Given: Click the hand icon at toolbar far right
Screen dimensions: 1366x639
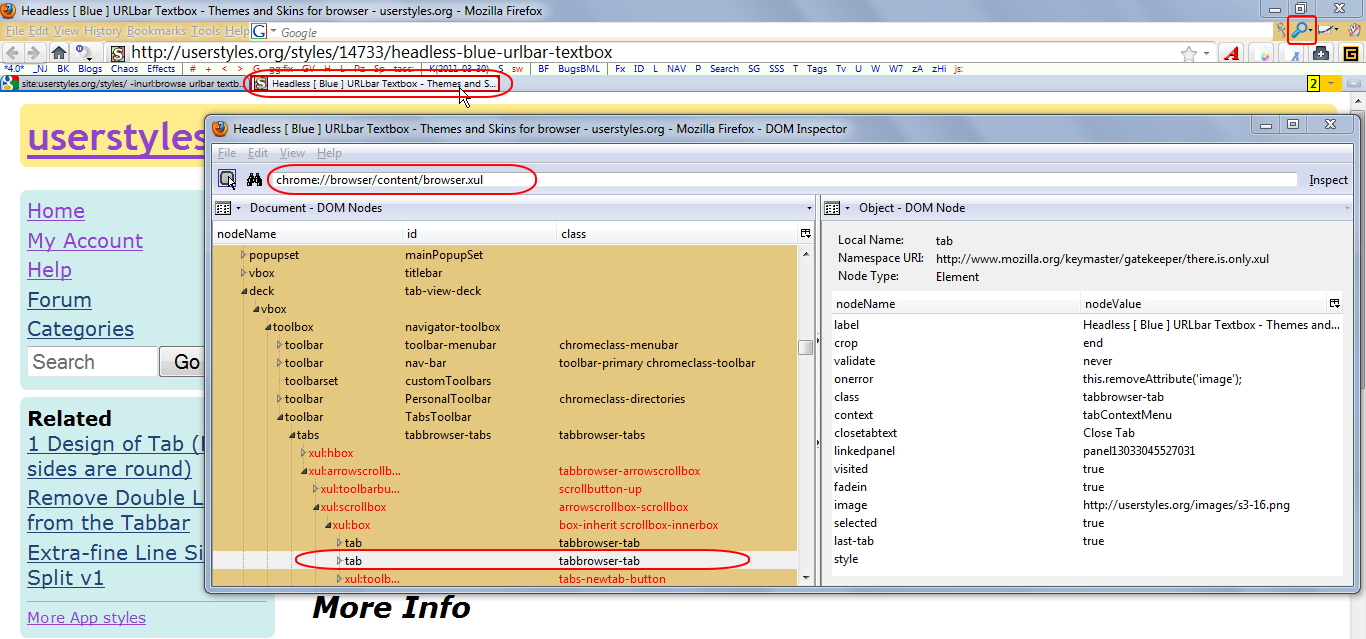Looking at the screenshot, I should pyautogui.click(x=1354, y=30).
